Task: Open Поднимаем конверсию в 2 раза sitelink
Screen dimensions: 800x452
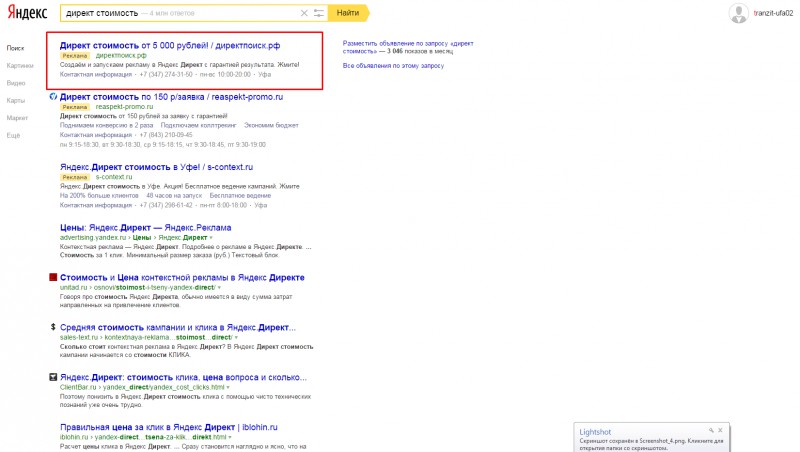Action: coord(107,125)
